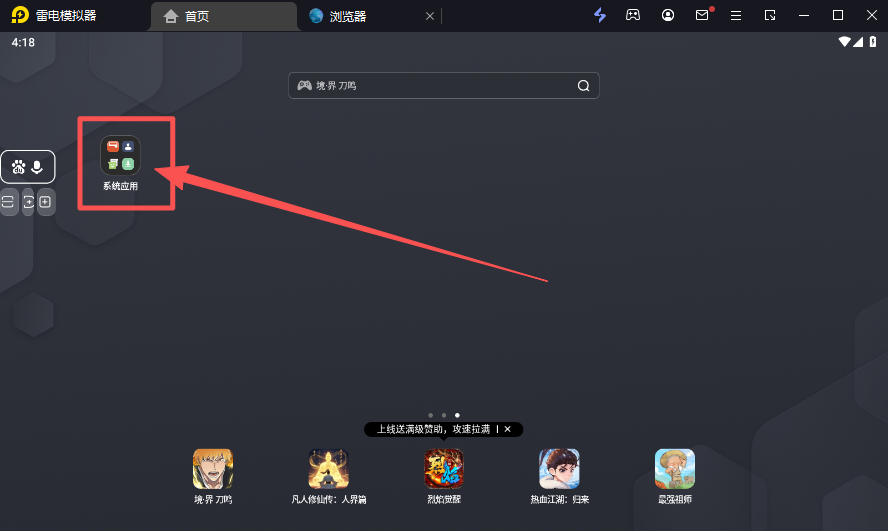Click the pop-out window icon
The width and height of the screenshot is (888, 531).
click(770, 15)
